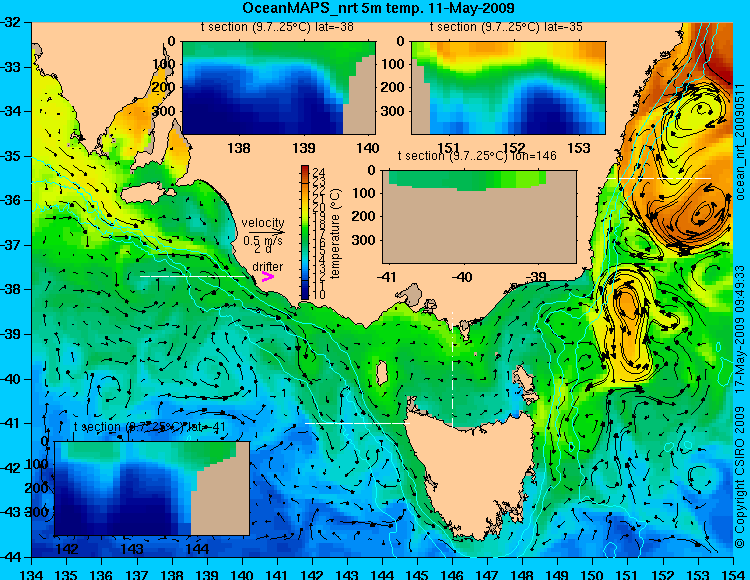Click the 't section (9.7..25°C) lat=-38' label
750x580 pixels.
(277, 27)
